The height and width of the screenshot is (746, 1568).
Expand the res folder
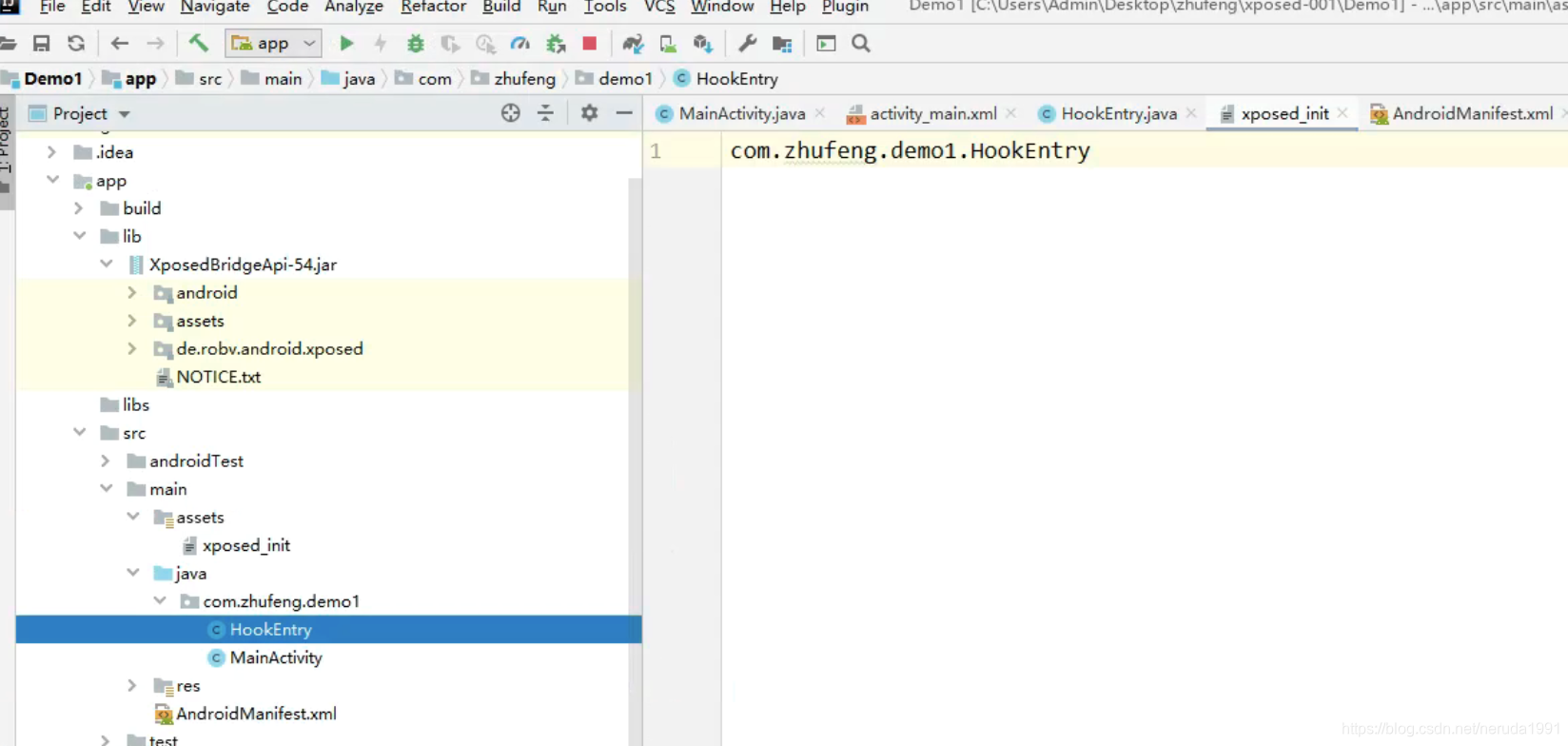click(132, 686)
